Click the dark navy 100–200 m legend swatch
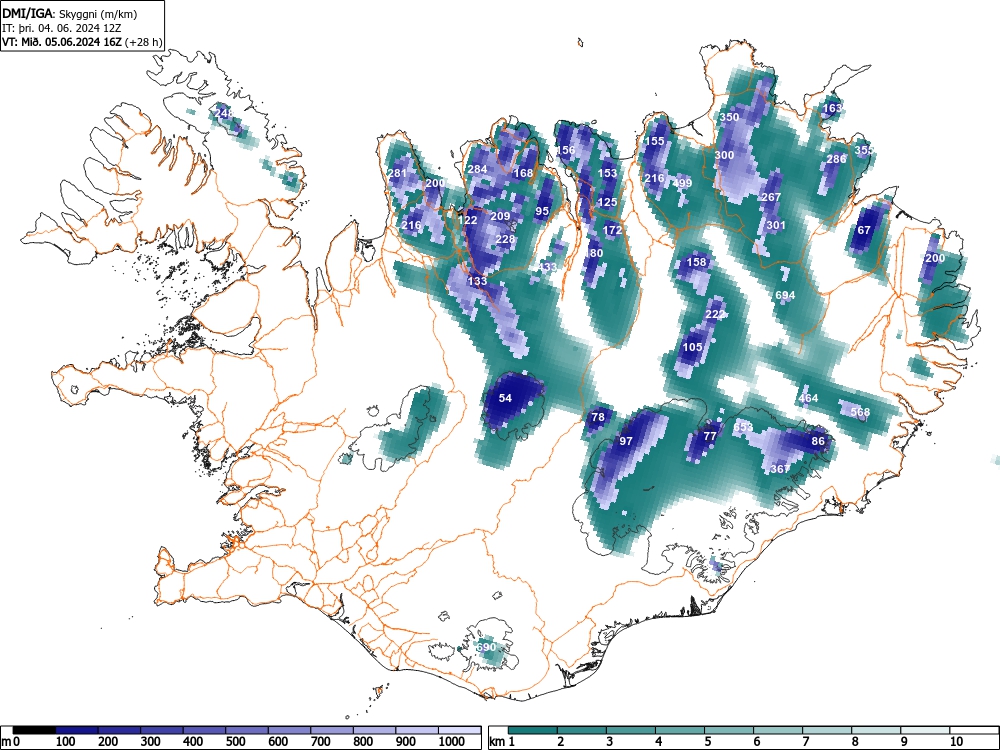This screenshot has width=1000, height=750. 77,730
